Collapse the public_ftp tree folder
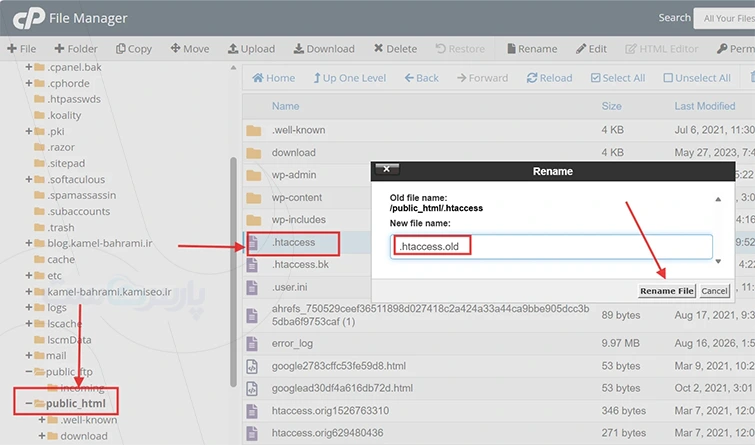This screenshot has height=445, width=755. (28, 372)
